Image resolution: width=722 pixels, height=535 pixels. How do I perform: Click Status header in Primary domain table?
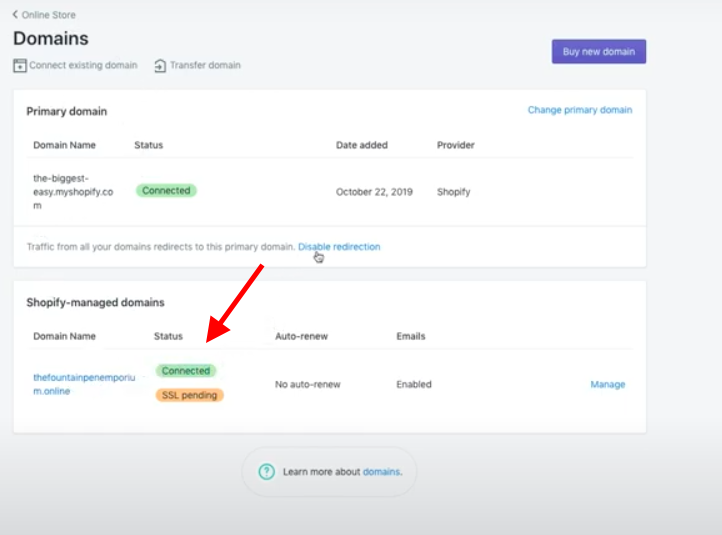149,145
